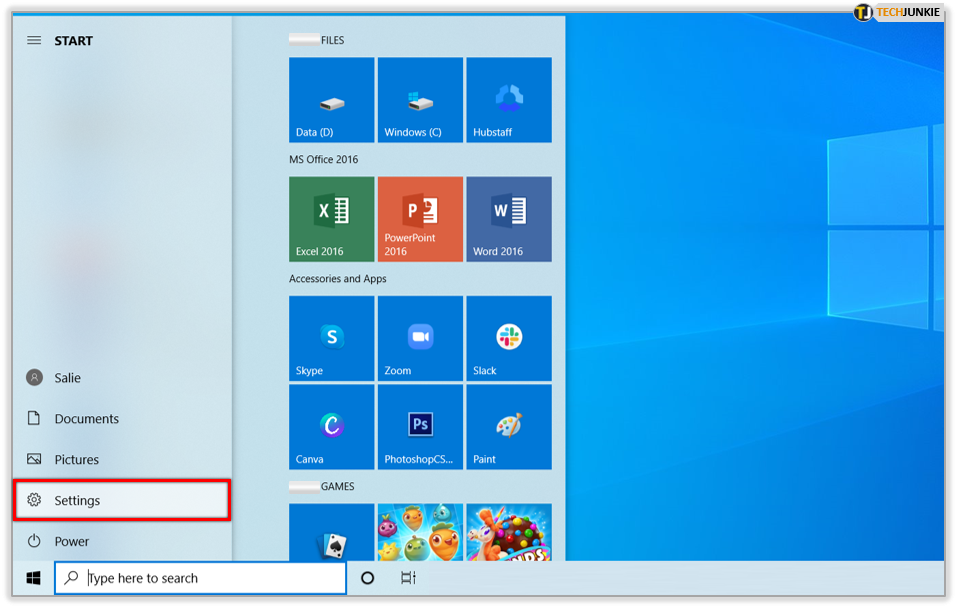
Task: Open Task View from the taskbar
Action: [x=408, y=578]
